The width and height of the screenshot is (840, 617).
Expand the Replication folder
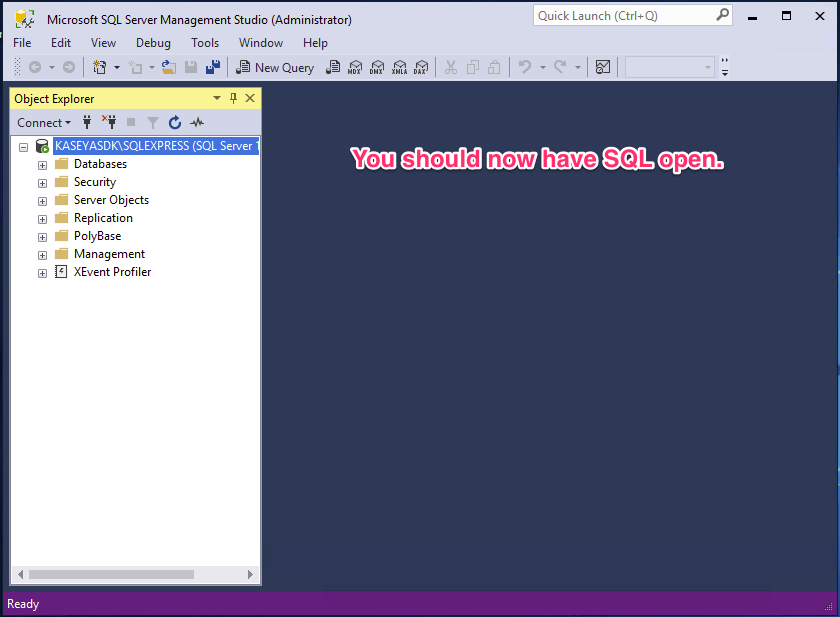tap(42, 219)
